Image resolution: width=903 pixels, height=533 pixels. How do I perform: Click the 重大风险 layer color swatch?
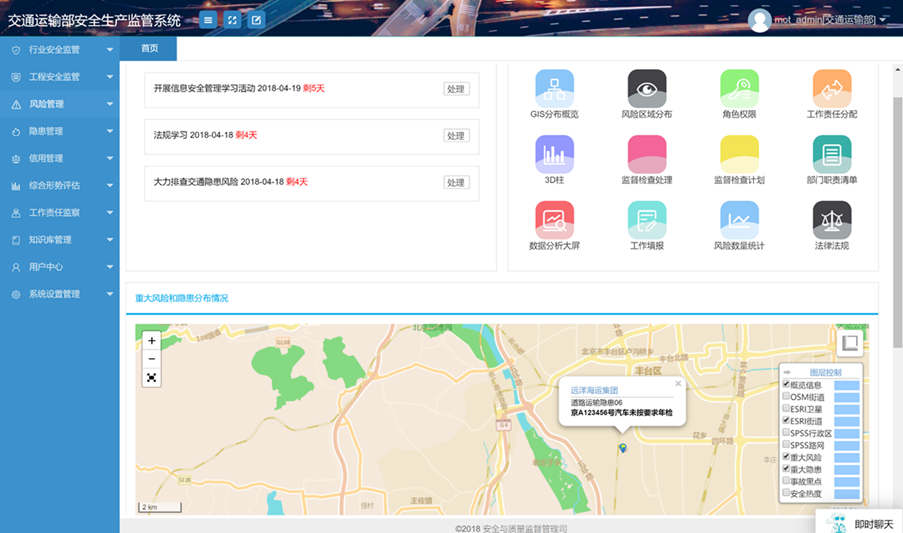pyautogui.click(x=847, y=458)
